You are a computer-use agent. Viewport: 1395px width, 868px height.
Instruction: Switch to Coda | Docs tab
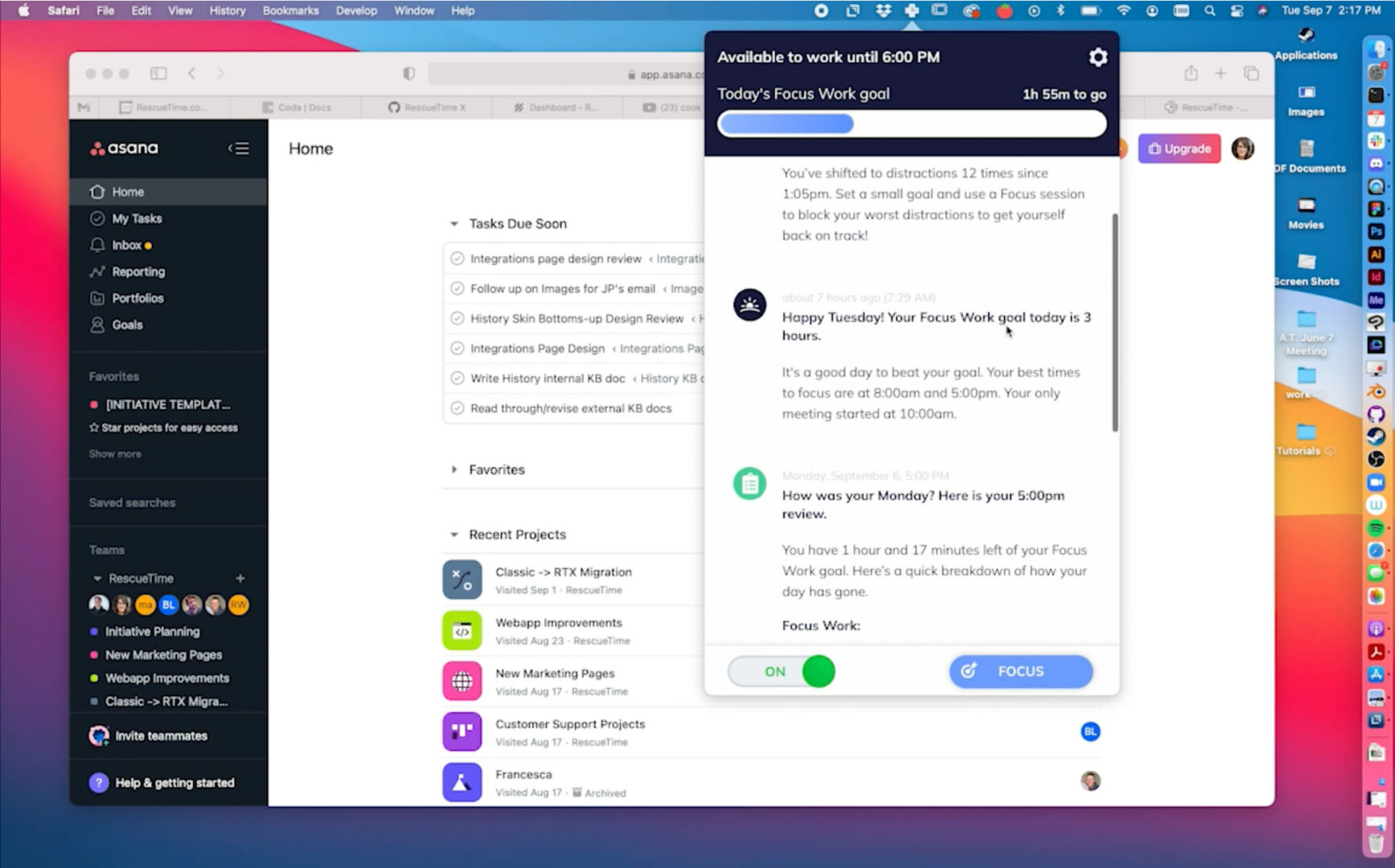[297, 107]
